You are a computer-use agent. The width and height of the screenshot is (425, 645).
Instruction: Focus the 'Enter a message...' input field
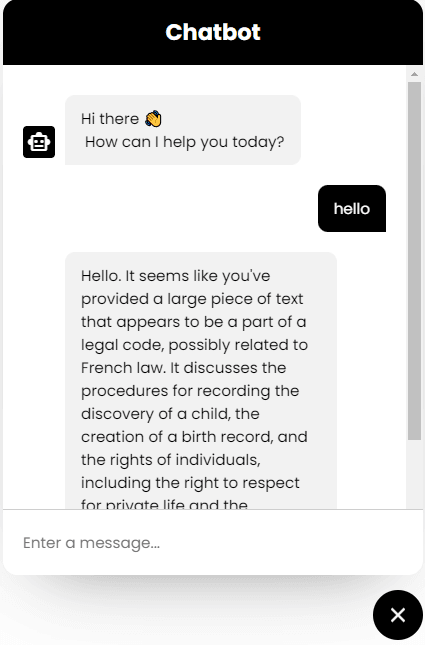[213, 543]
